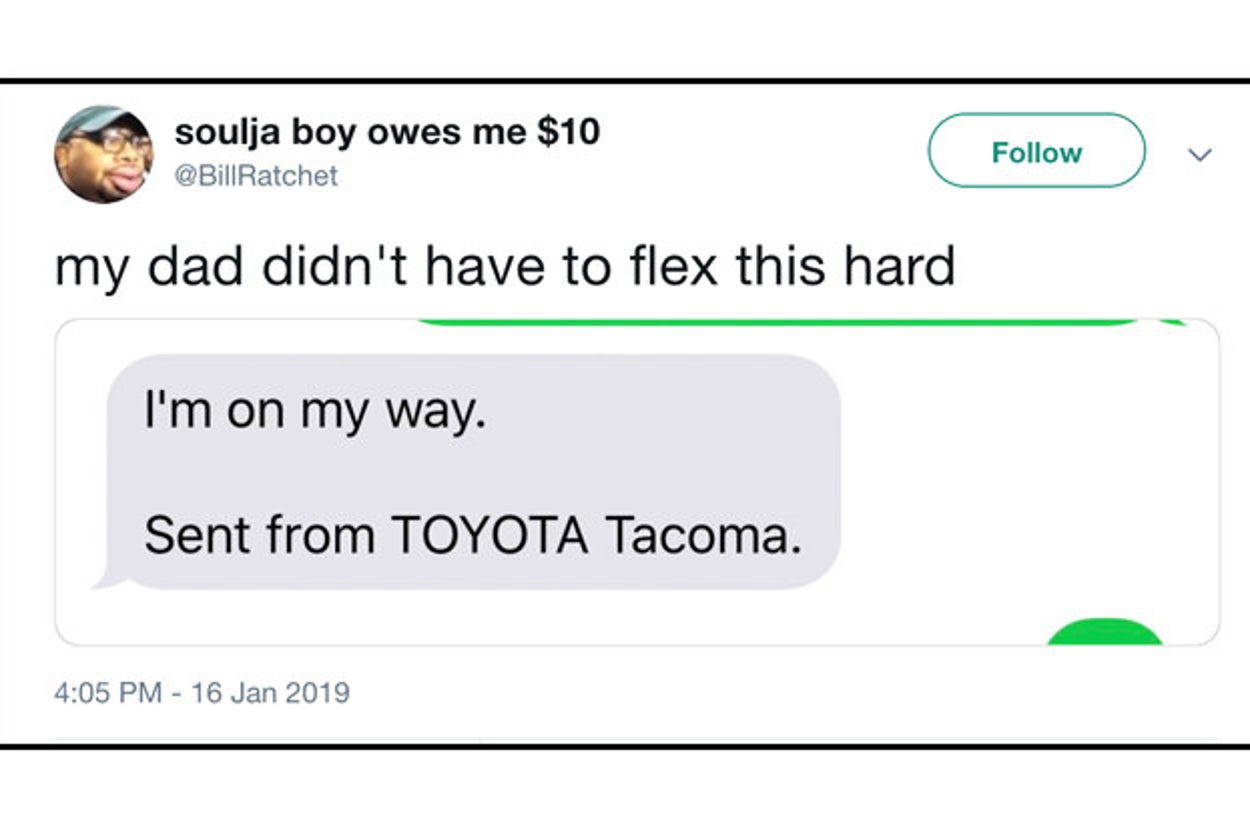The image size is (1250, 830).
Task: Open the chevron menu beside Follow
Action: [x=1201, y=154]
